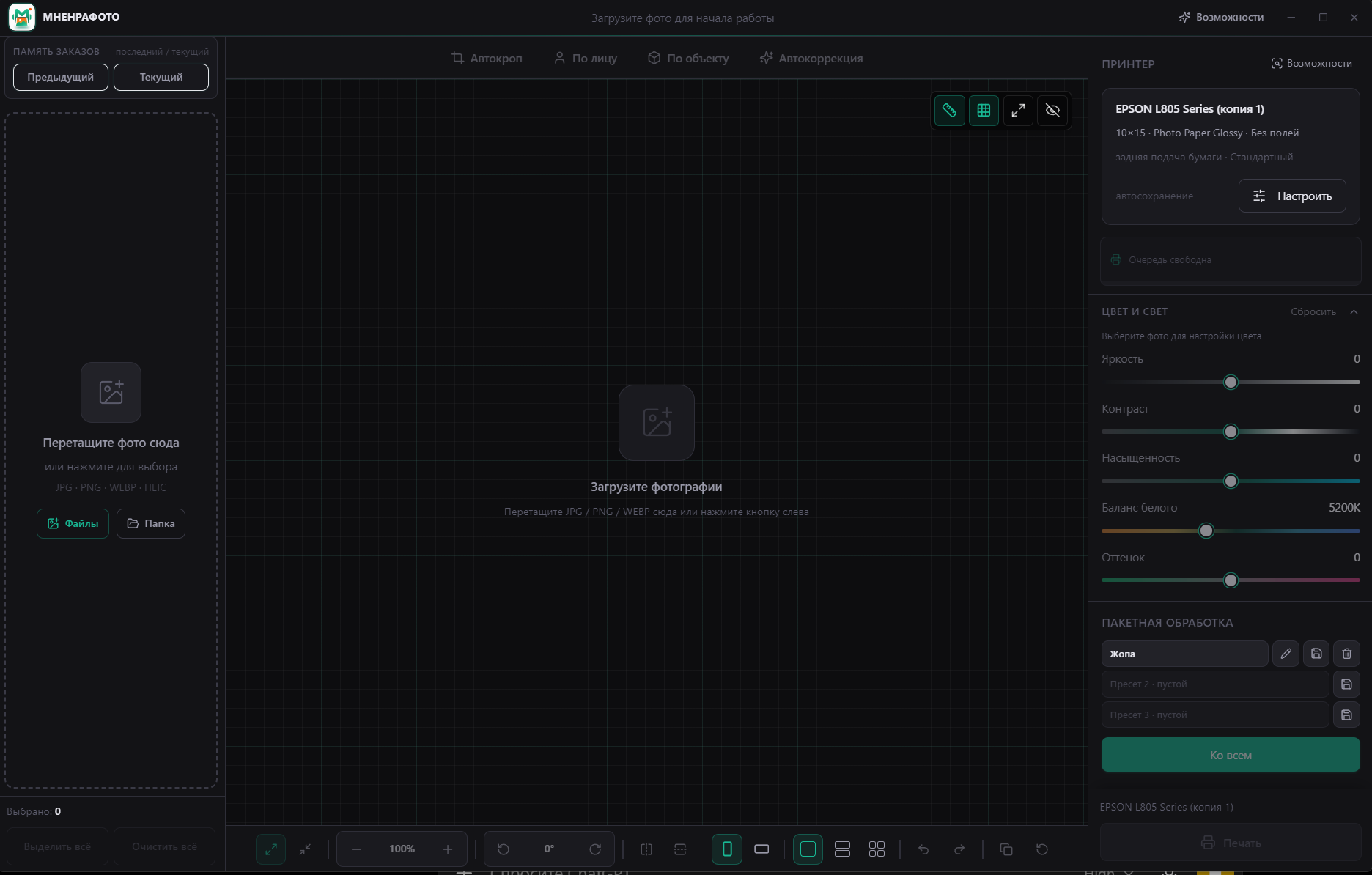Image resolution: width=1372 pixels, height=875 pixels.
Task: Toggle the grid overlay icon
Action: tap(984, 111)
